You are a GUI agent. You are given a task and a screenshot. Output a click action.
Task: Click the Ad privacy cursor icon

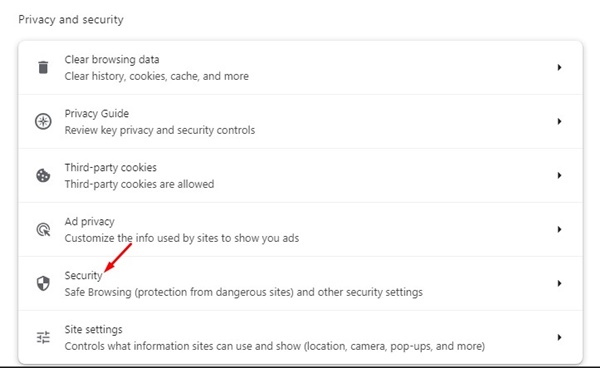click(43, 230)
